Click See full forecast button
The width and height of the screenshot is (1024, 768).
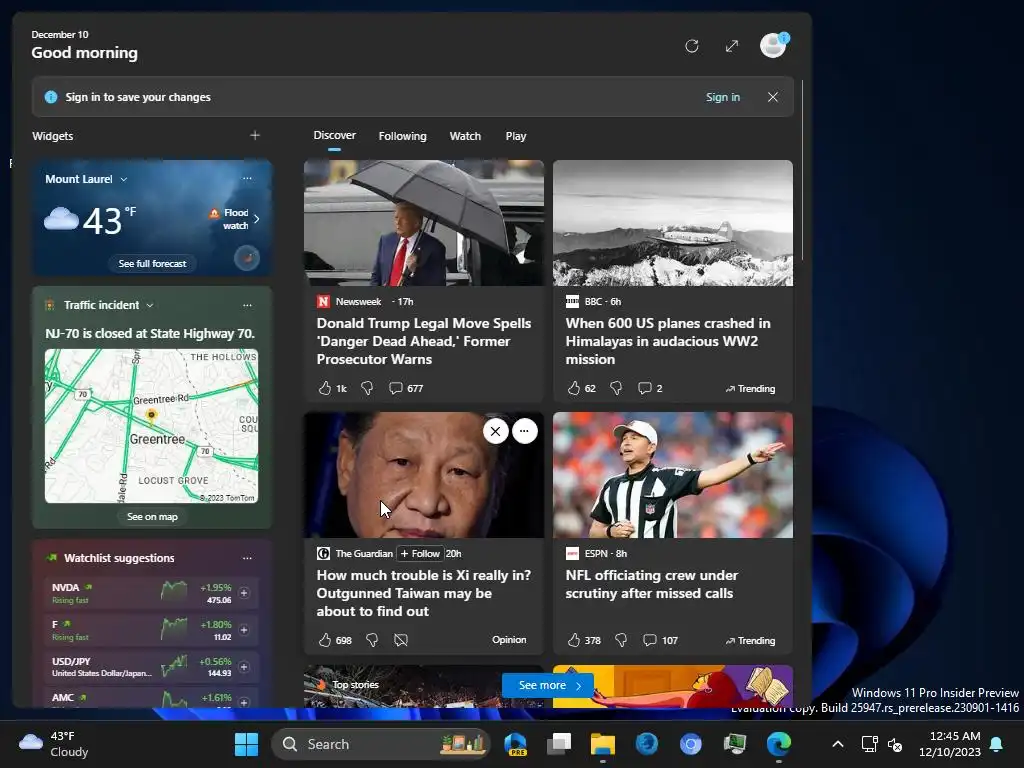point(152,263)
